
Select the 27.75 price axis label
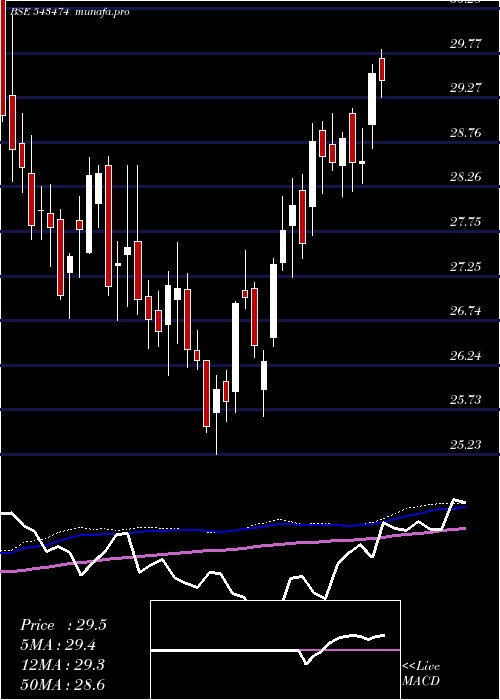[466, 222]
